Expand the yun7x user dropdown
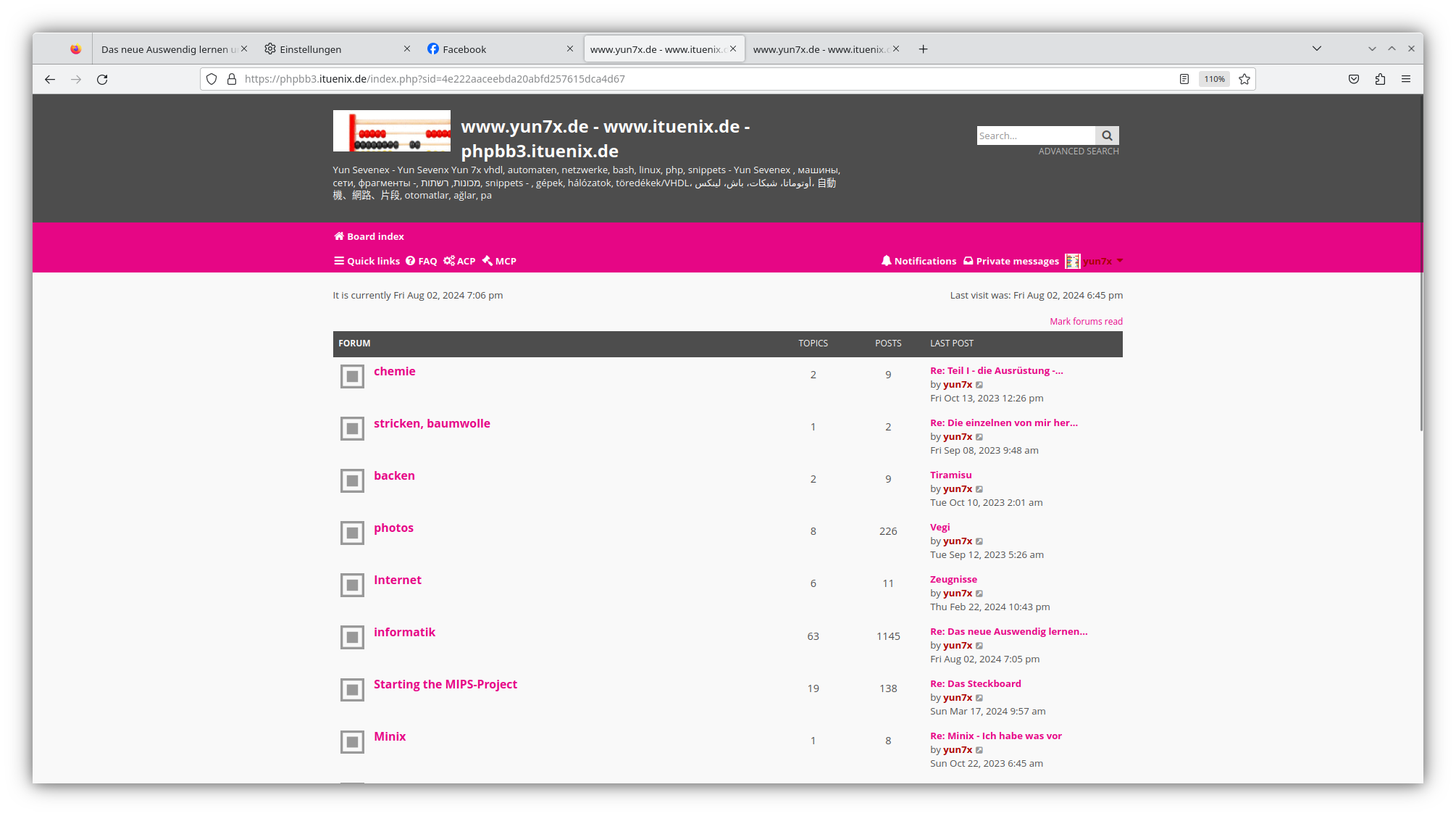 tap(1120, 261)
